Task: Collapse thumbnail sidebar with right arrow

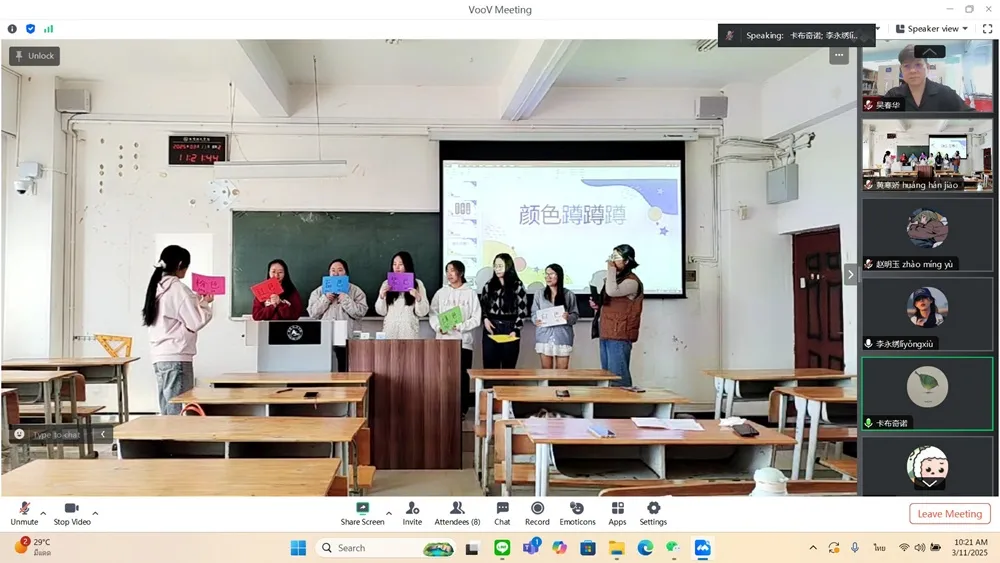Action: point(850,274)
